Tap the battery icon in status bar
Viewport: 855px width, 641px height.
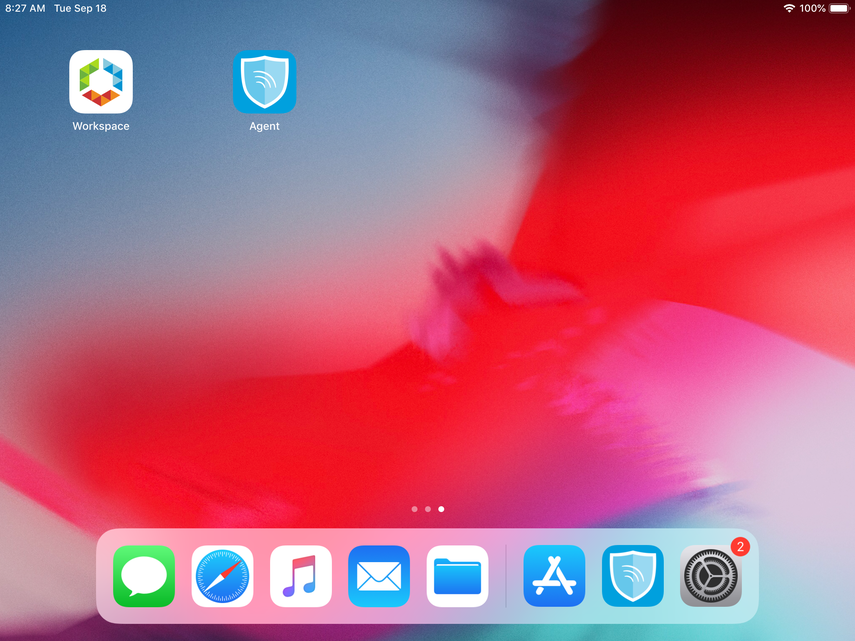coord(838,8)
